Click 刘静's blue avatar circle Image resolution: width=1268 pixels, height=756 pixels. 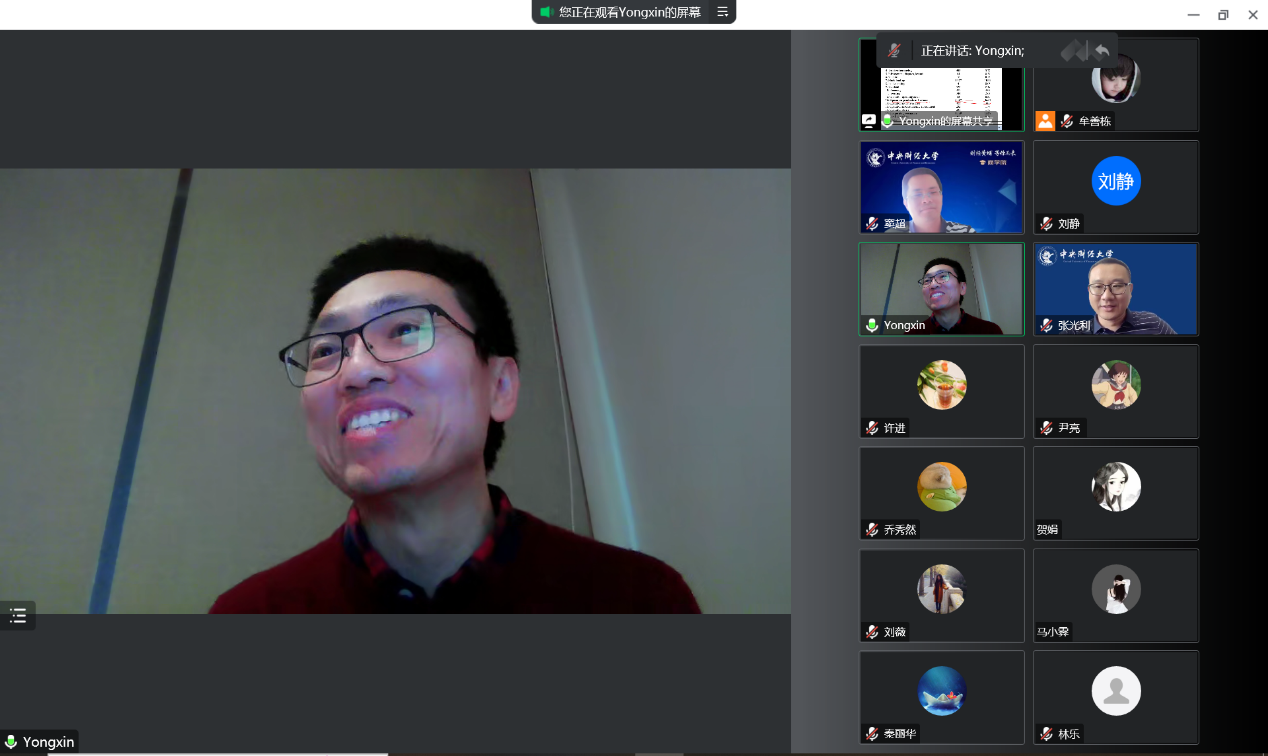1116,181
